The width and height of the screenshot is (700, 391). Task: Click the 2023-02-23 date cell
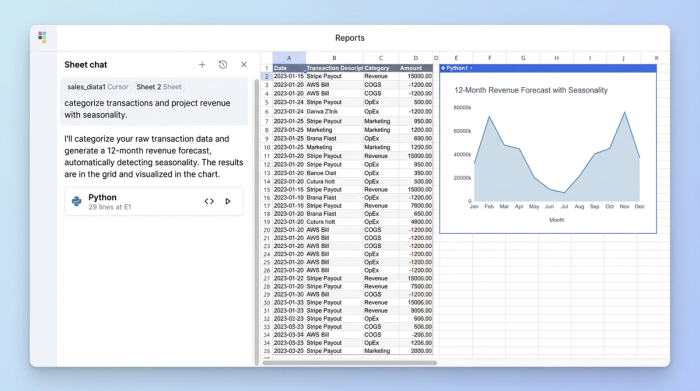click(x=289, y=319)
